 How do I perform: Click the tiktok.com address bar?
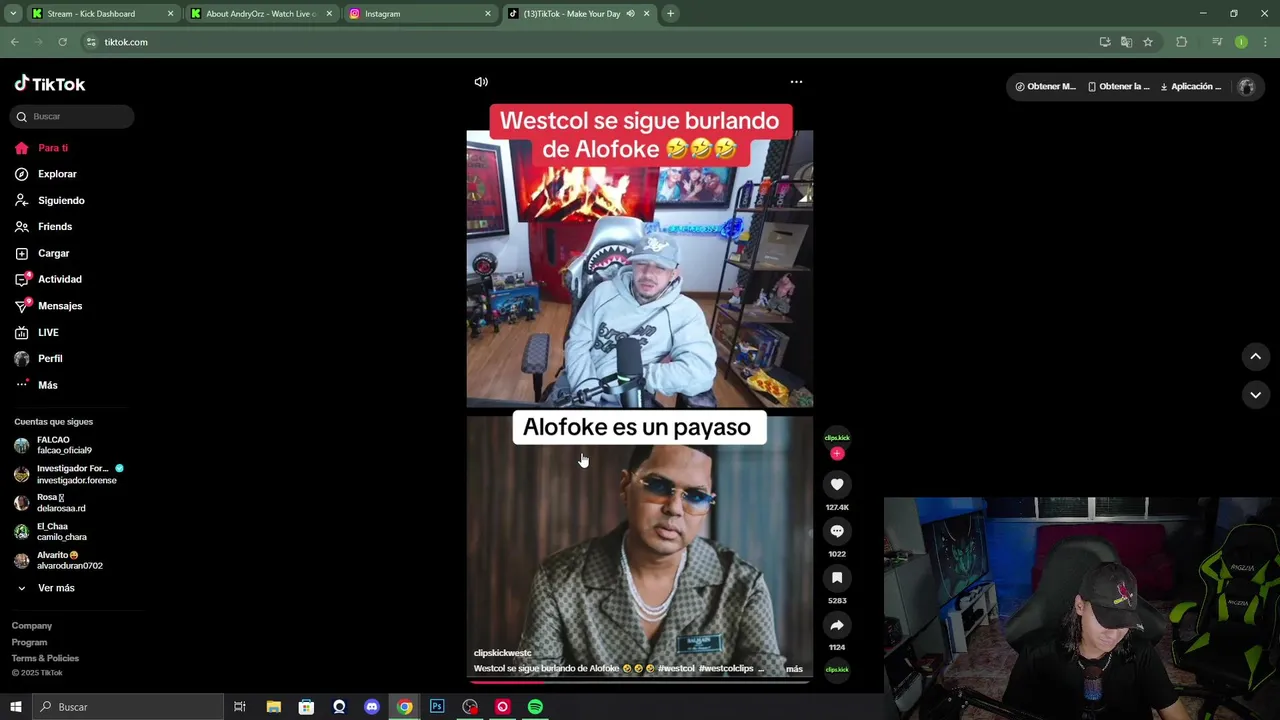coord(588,42)
